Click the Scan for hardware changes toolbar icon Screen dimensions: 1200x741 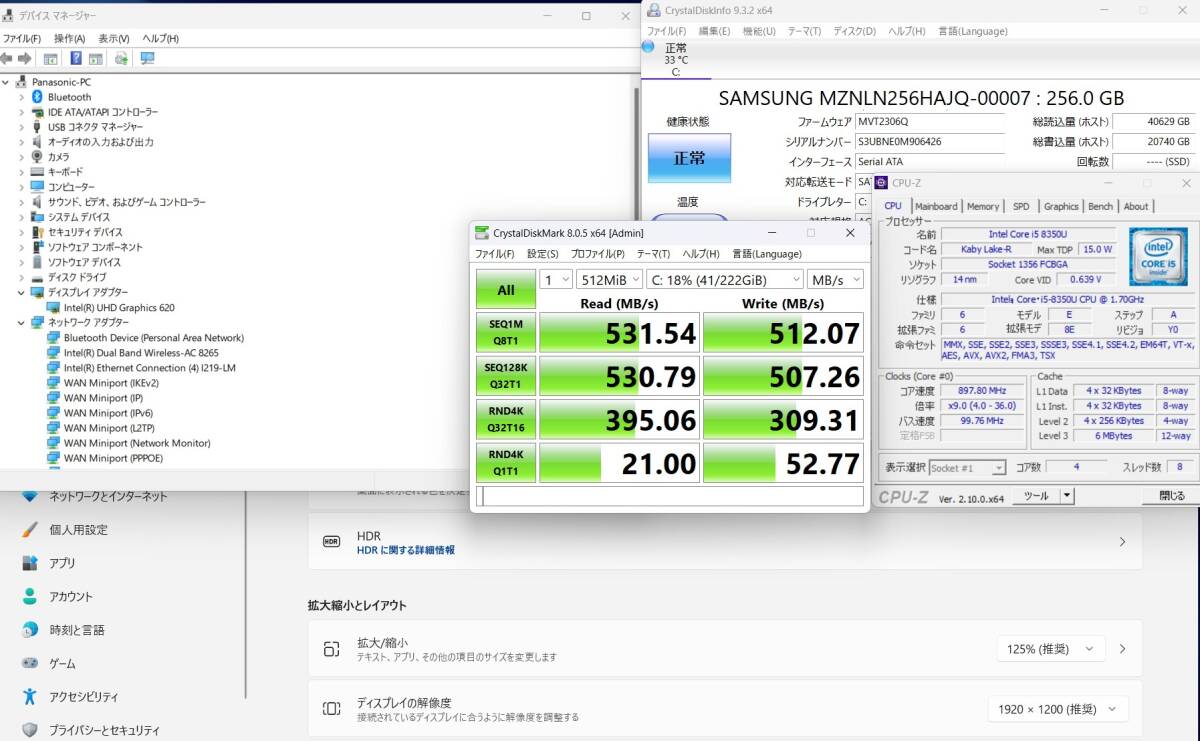(x=120, y=58)
